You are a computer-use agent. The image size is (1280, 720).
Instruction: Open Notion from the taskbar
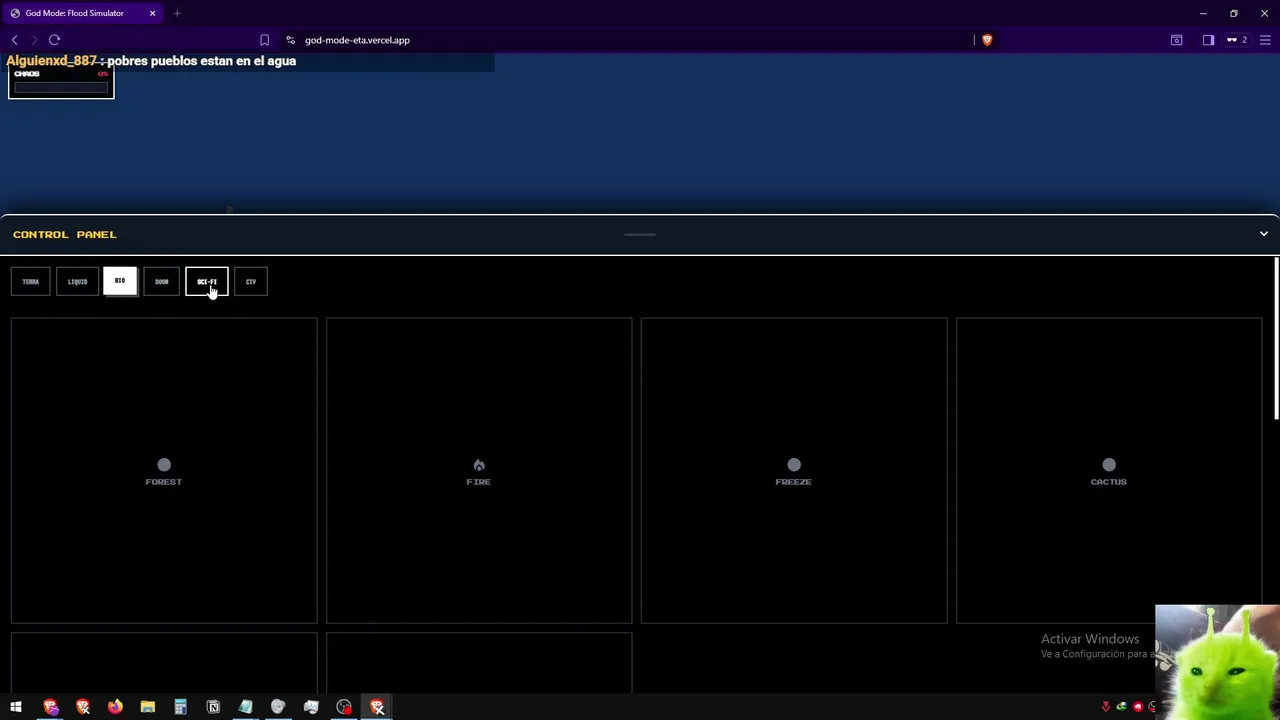click(213, 707)
